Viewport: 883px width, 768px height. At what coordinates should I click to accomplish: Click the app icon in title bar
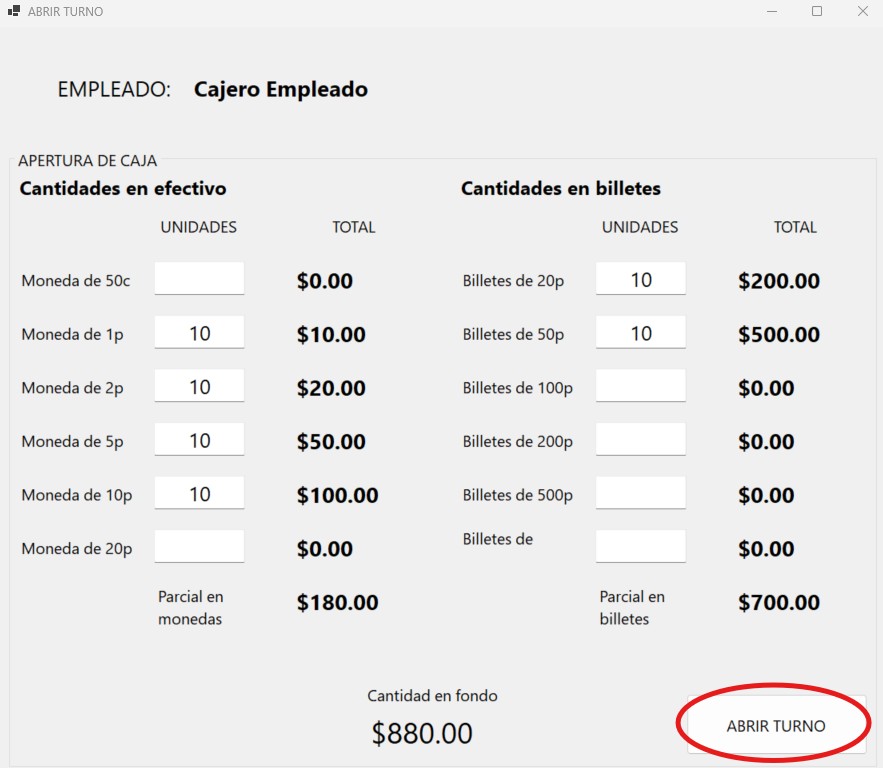pyautogui.click(x=14, y=12)
